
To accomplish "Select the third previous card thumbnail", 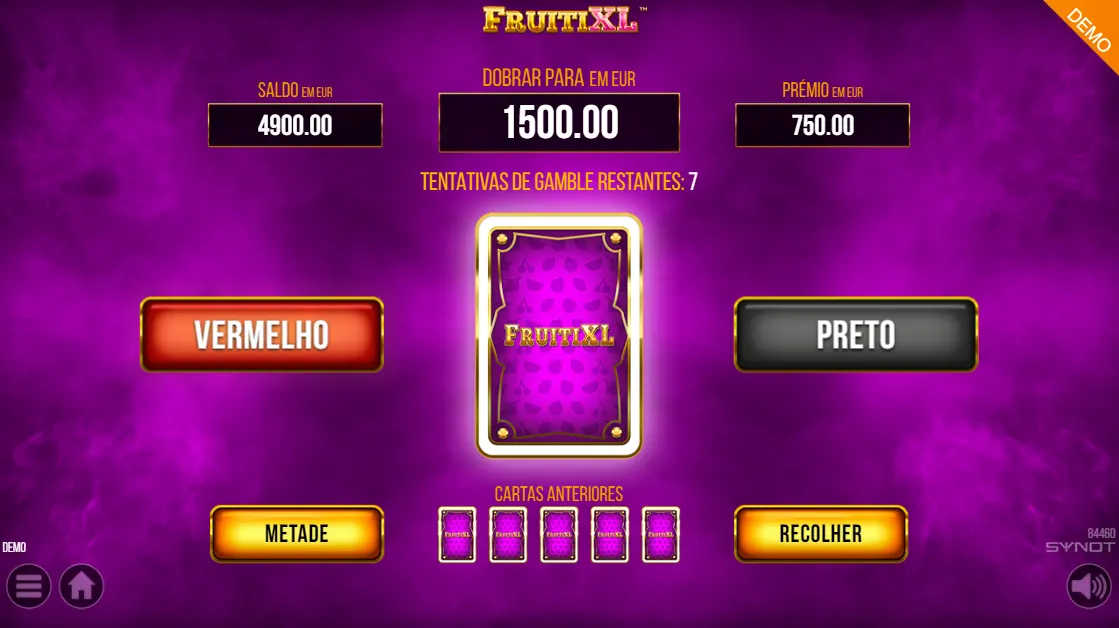I will pos(559,535).
